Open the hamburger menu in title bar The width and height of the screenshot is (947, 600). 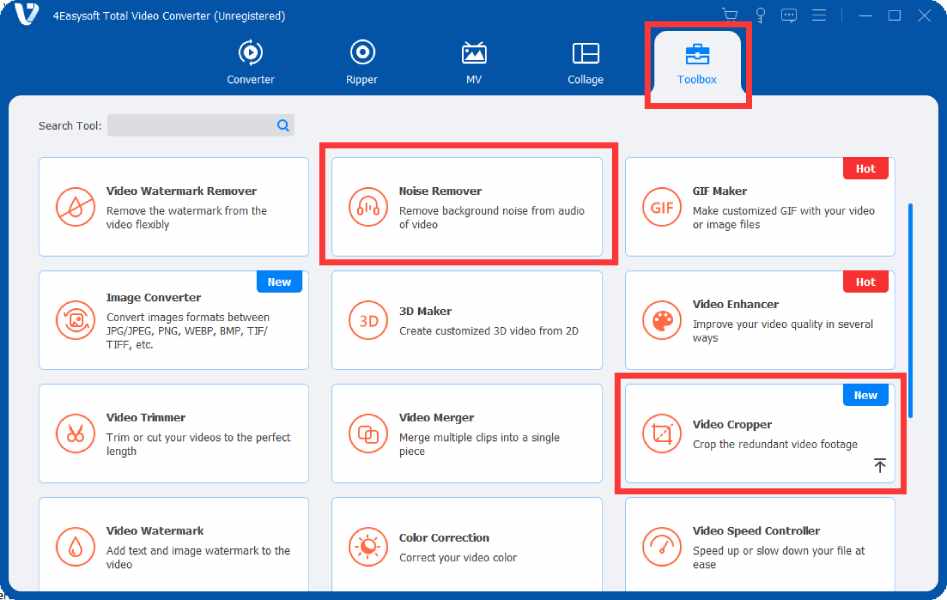[819, 15]
